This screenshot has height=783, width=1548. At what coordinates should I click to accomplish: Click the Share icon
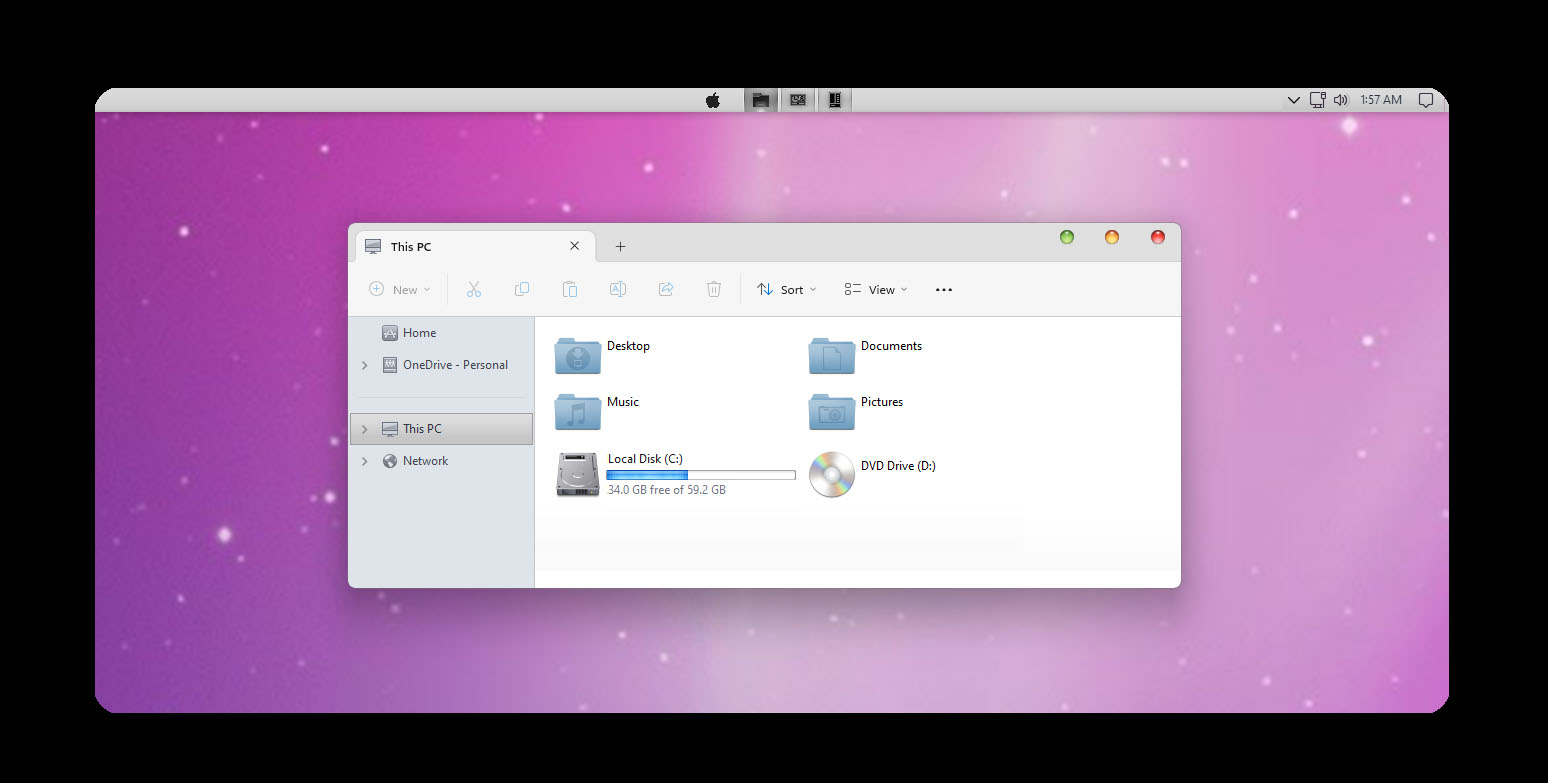(665, 289)
